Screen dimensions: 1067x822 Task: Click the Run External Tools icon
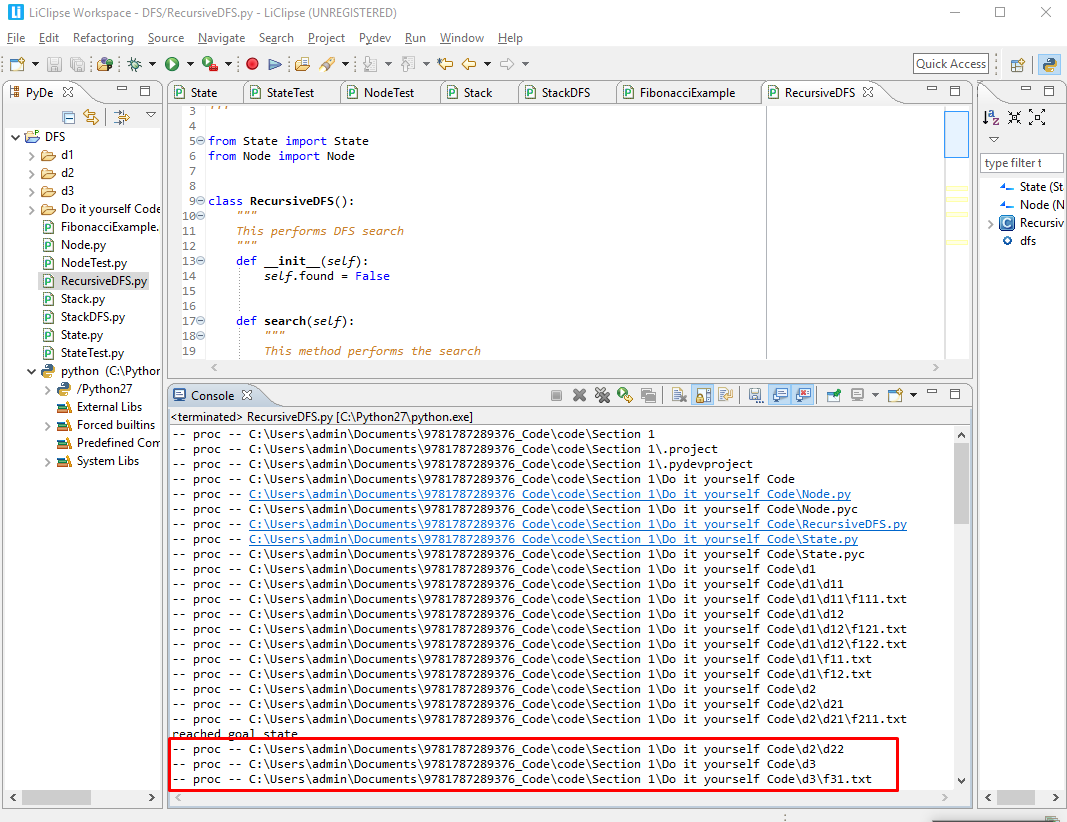coord(210,64)
